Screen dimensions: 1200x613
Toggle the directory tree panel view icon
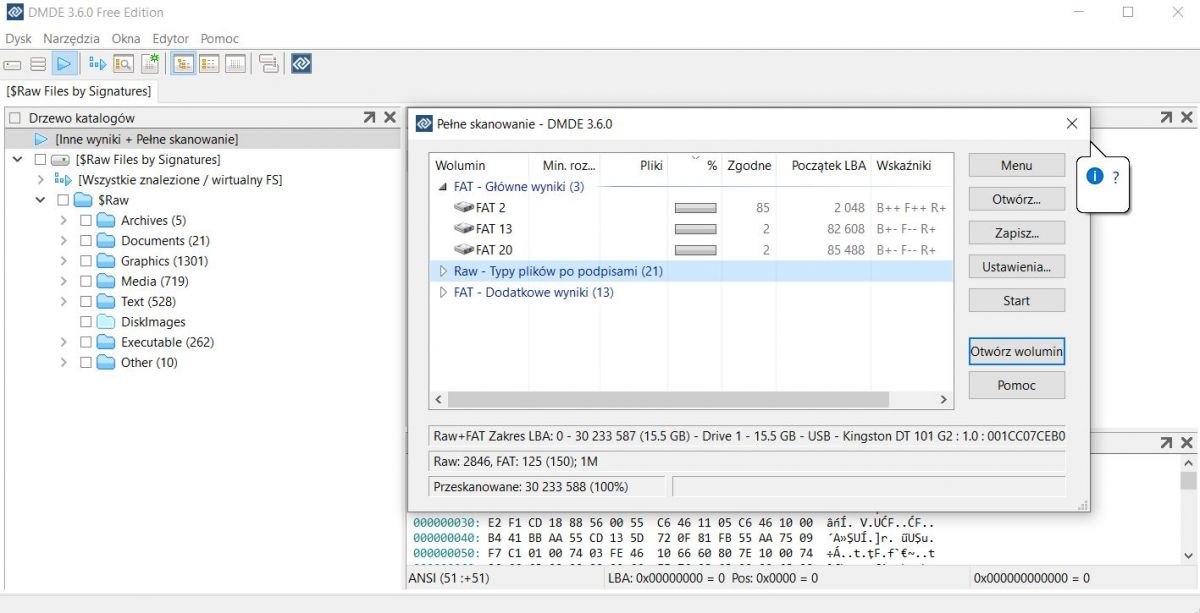(x=183, y=64)
